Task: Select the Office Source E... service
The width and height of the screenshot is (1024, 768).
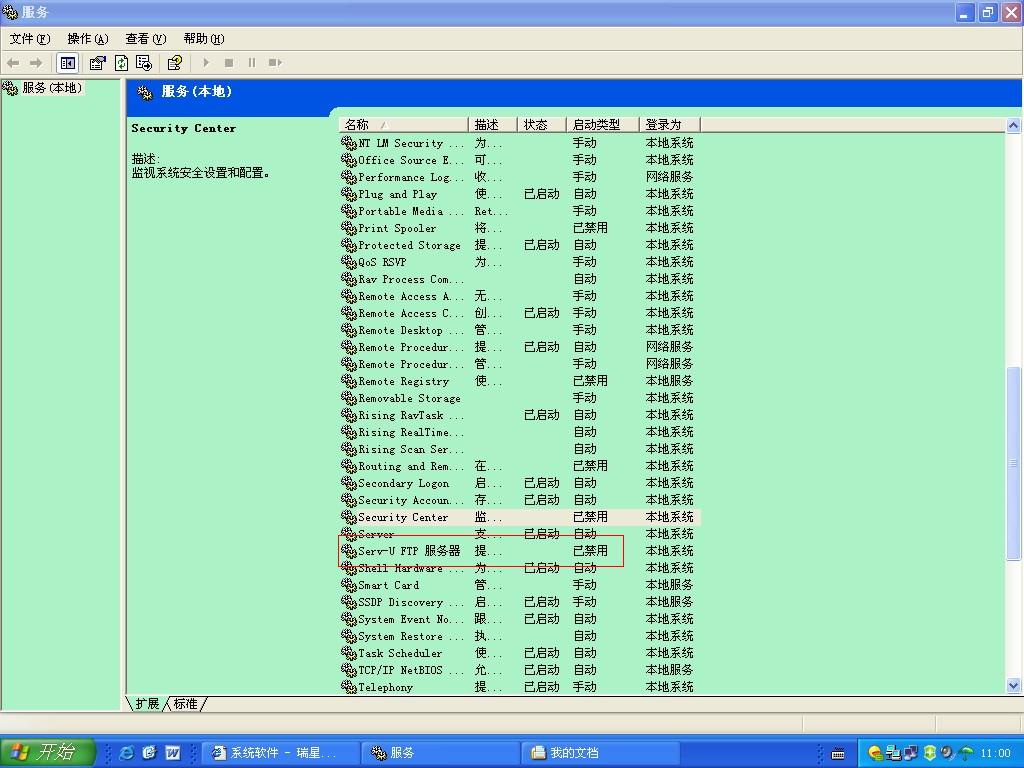Action: click(520, 160)
